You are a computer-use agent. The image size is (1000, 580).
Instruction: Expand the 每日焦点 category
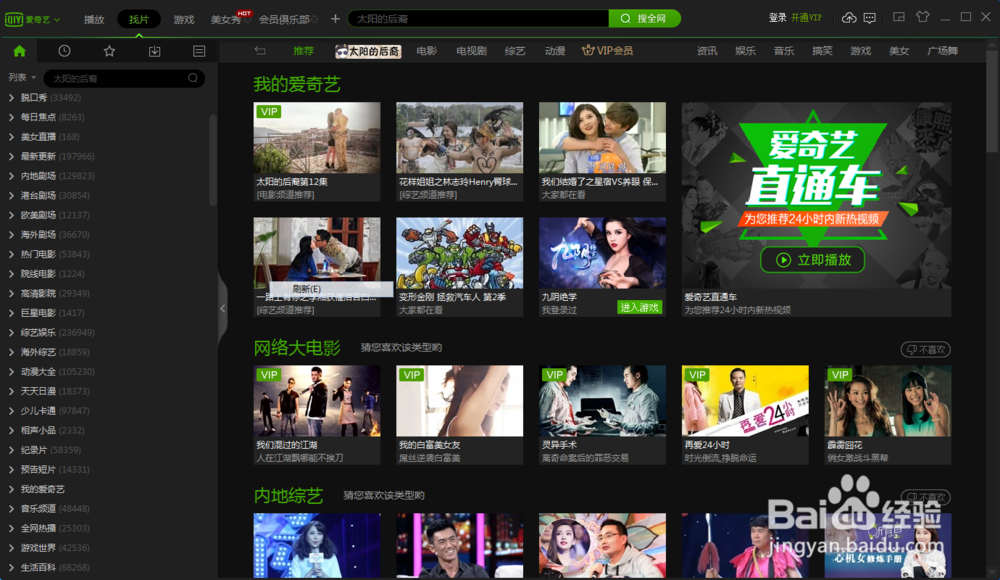point(11,117)
